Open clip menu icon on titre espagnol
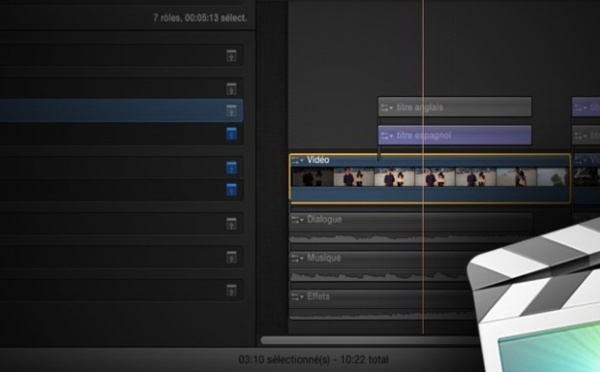This screenshot has height=372, width=600. [386, 136]
